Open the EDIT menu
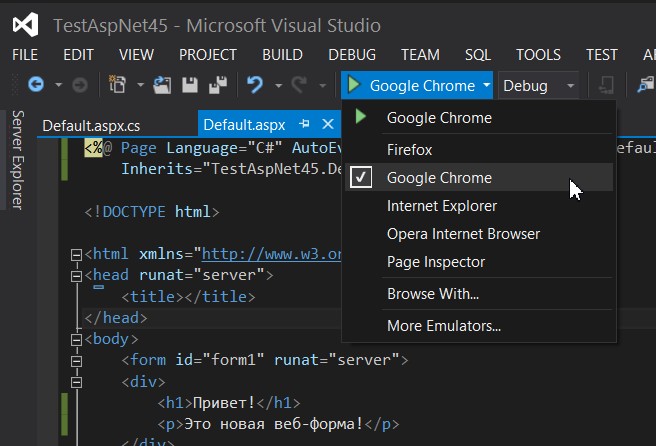 [78, 55]
